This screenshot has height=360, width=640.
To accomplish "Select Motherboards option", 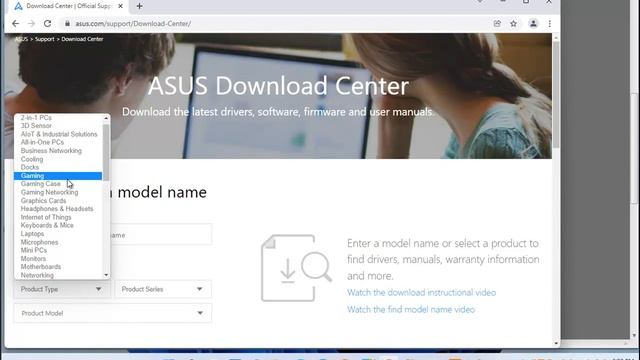I will pyautogui.click(x=58, y=267).
